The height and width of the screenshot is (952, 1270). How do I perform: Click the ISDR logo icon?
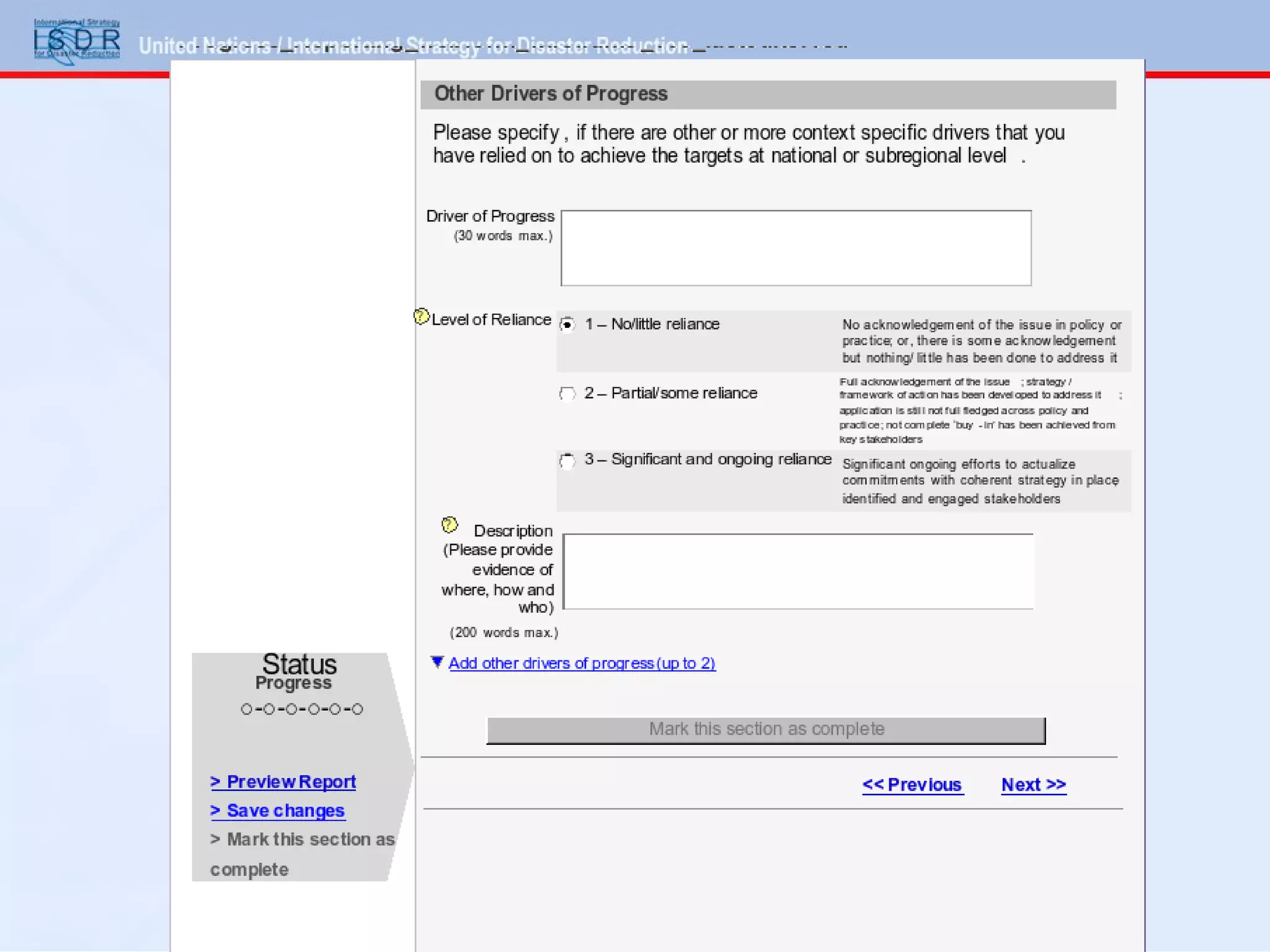coord(77,40)
